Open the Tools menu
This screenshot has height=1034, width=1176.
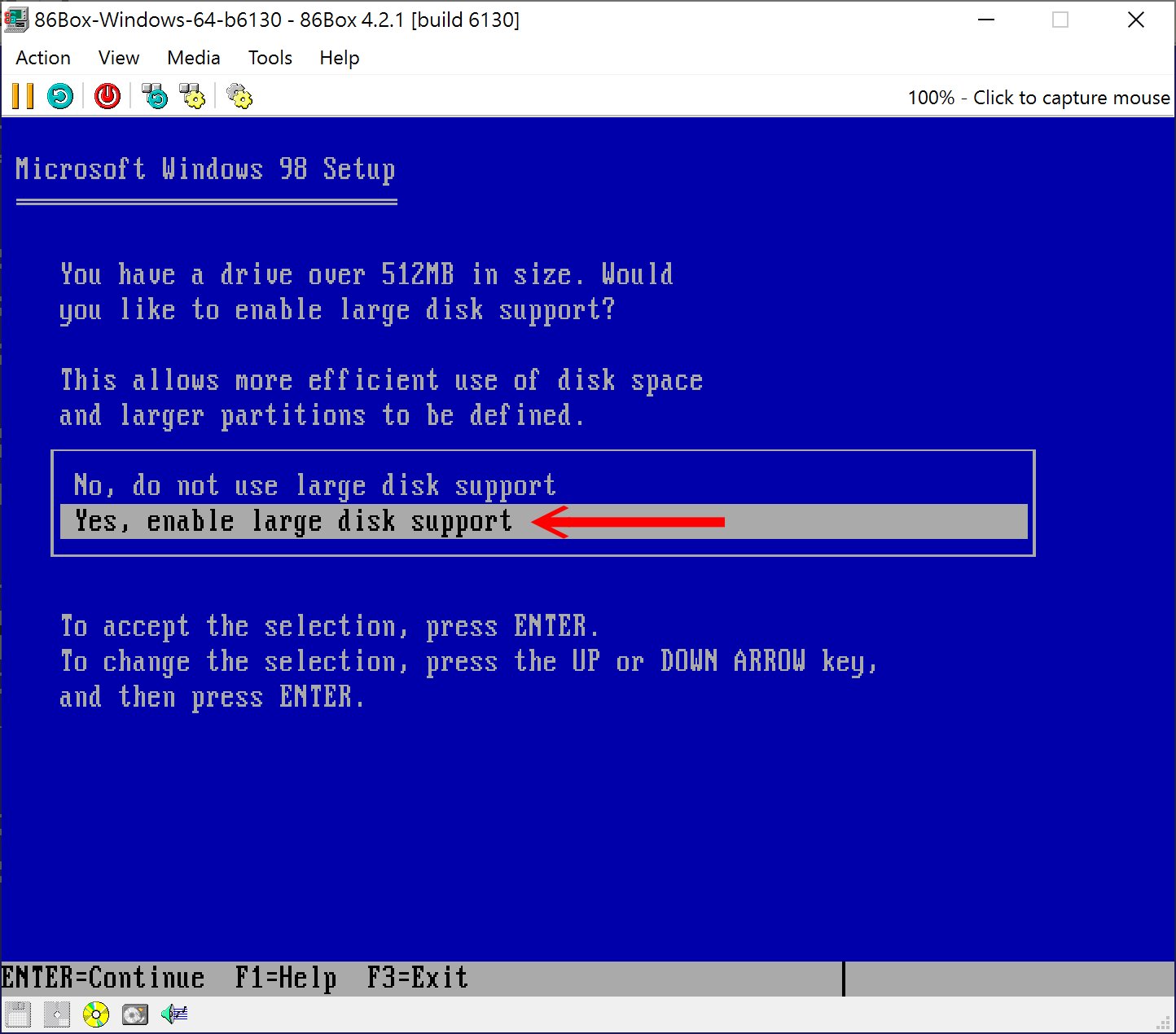[x=270, y=58]
